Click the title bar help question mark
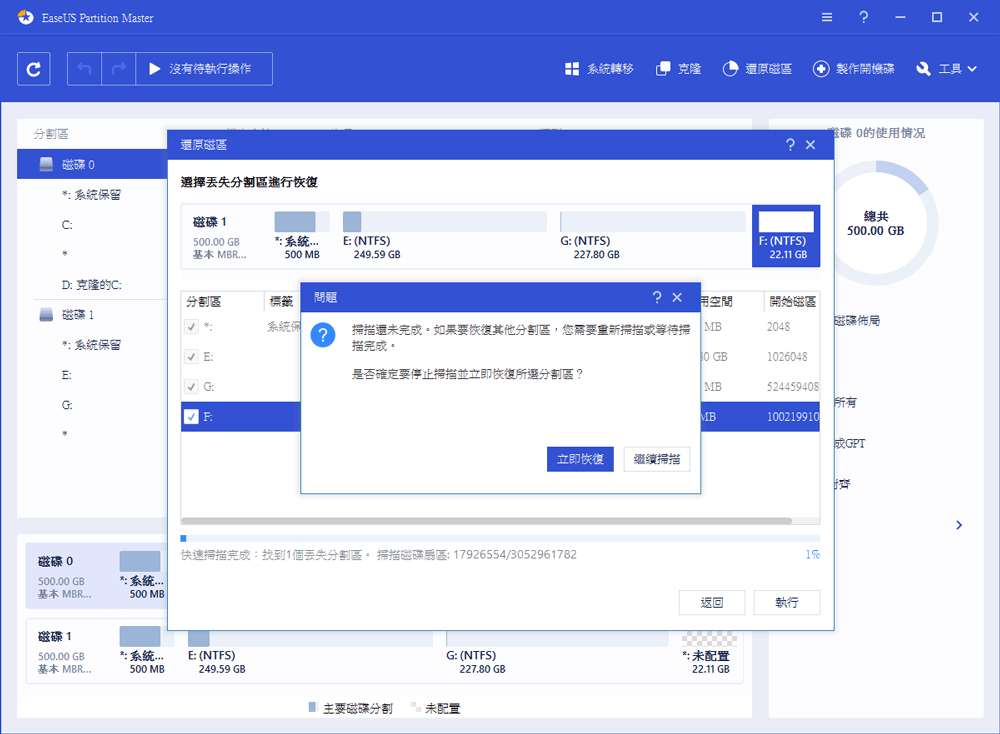The image size is (1000, 734). 864,17
